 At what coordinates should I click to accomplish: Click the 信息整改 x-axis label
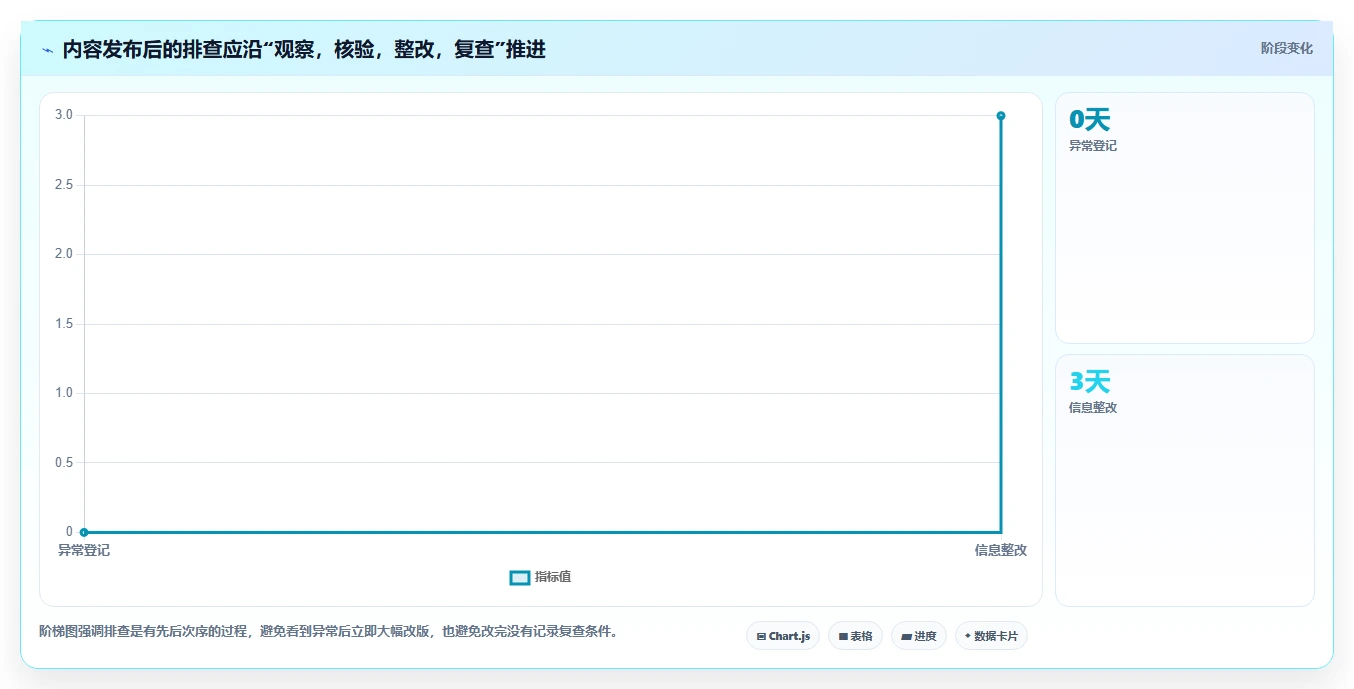(x=1001, y=550)
